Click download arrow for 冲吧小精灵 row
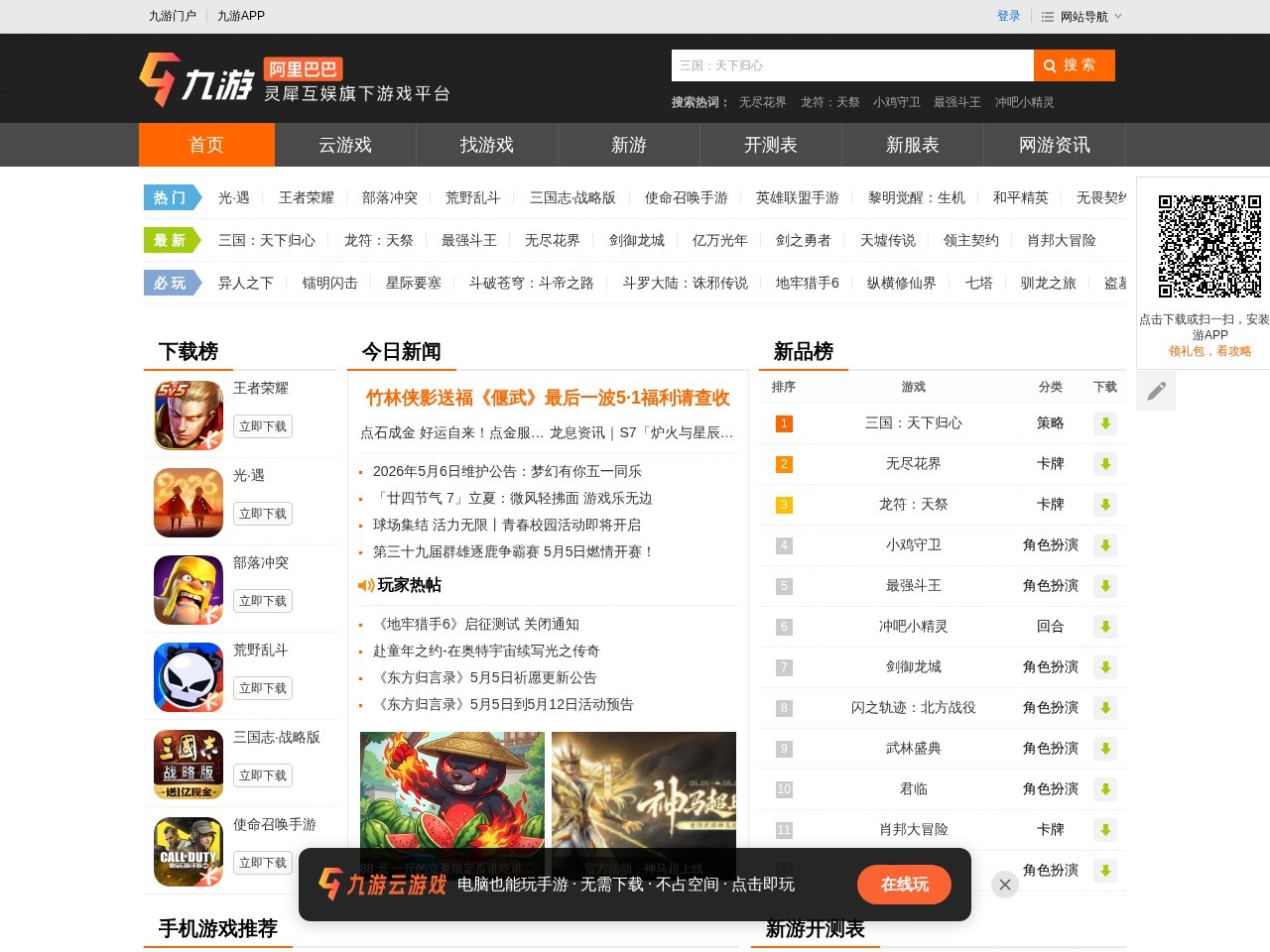 [x=1105, y=627]
